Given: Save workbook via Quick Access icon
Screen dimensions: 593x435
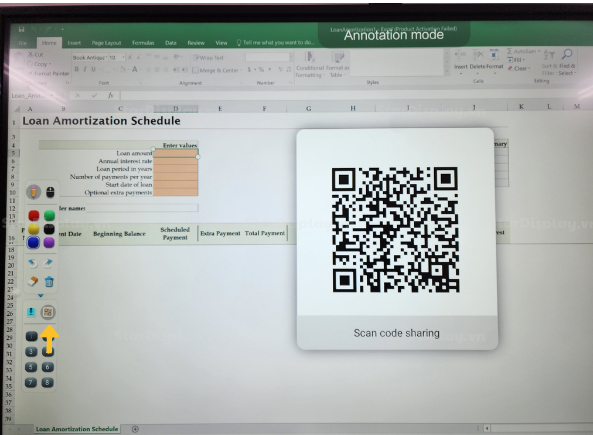Looking at the screenshot, I should pyautogui.click(x=21, y=29).
